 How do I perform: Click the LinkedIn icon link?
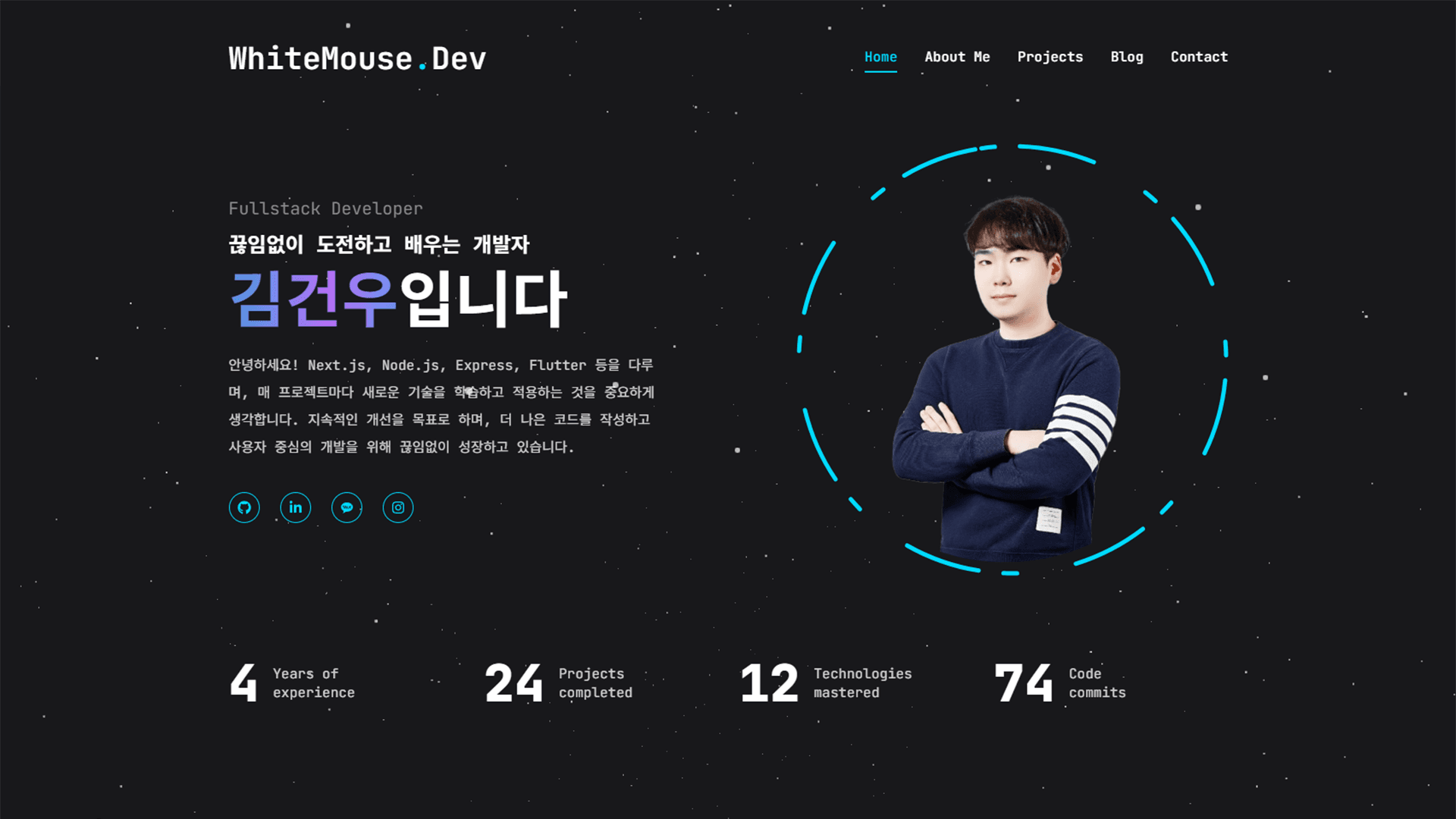point(295,507)
